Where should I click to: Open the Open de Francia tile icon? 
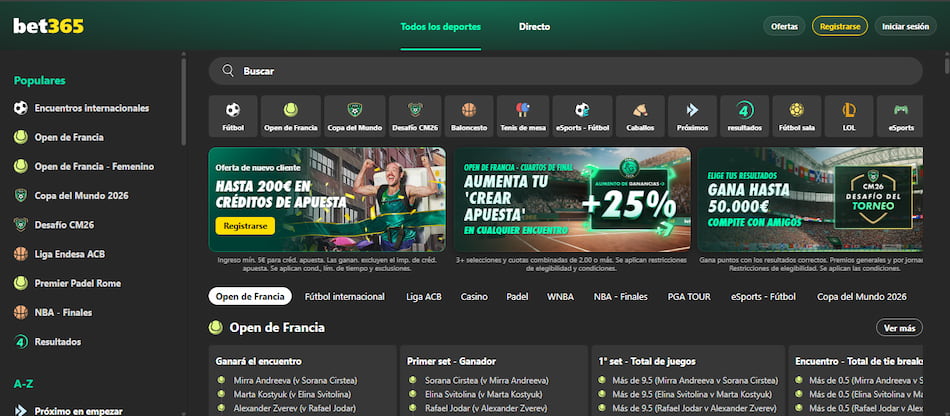pos(291,110)
